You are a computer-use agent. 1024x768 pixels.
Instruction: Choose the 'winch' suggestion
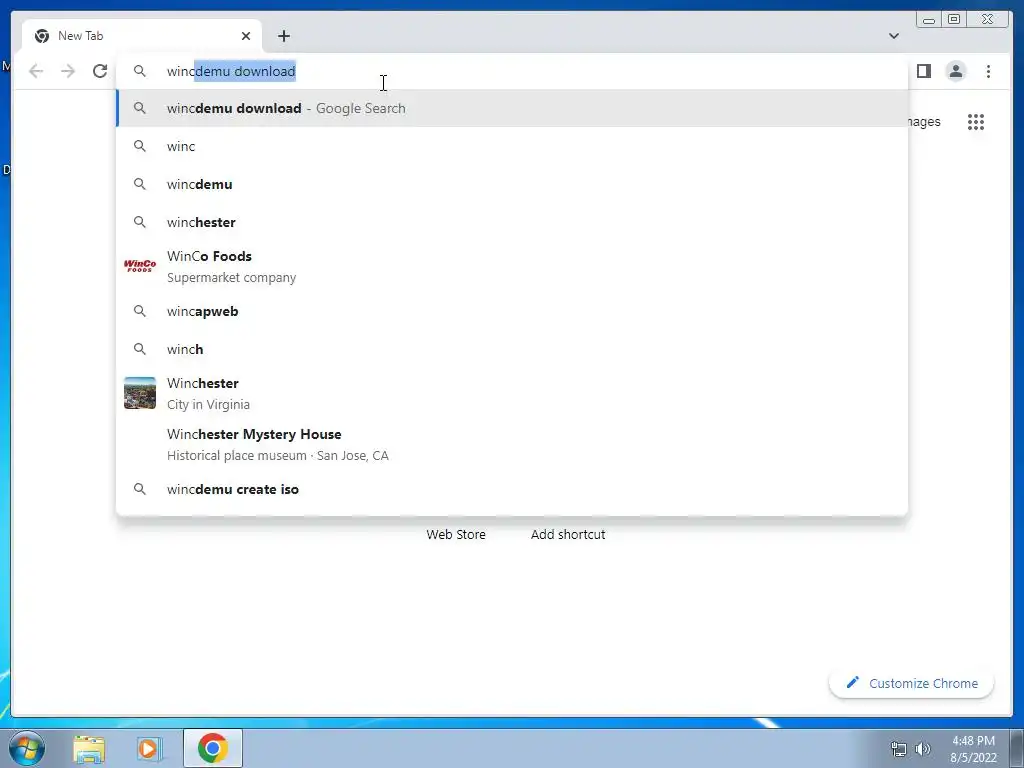click(512, 349)
